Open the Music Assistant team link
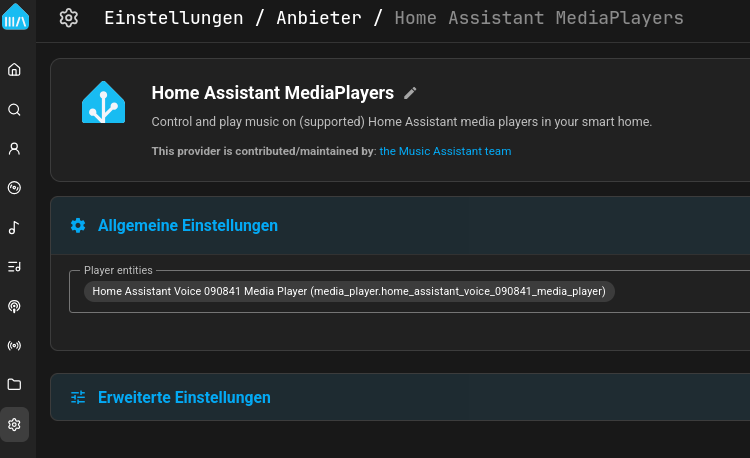 445,151
